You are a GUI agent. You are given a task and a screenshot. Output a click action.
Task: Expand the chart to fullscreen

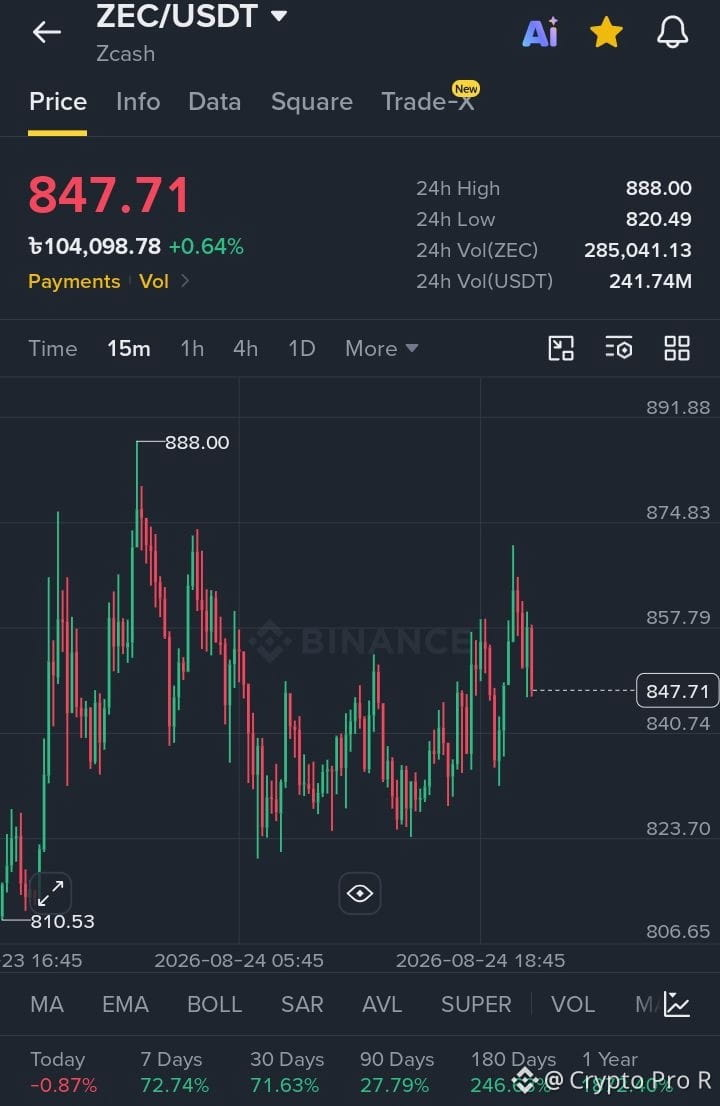[x=51, y=893]
